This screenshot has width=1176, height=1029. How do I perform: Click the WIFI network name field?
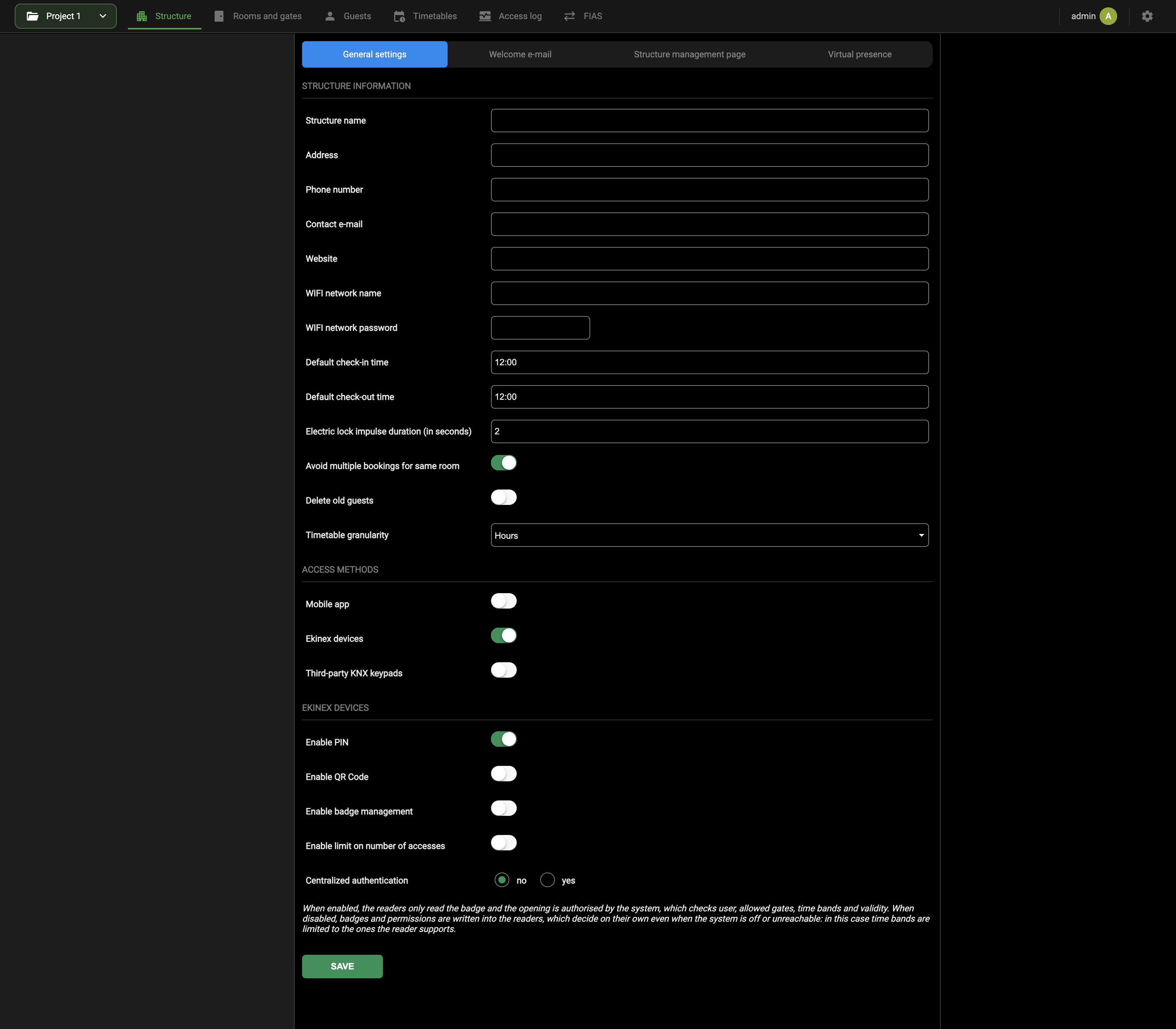pos(709,293)
